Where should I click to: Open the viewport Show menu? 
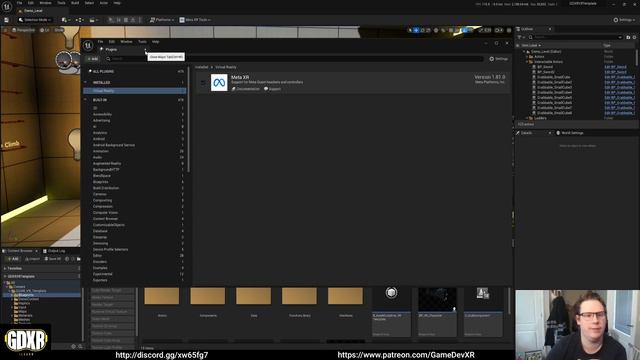58,30
